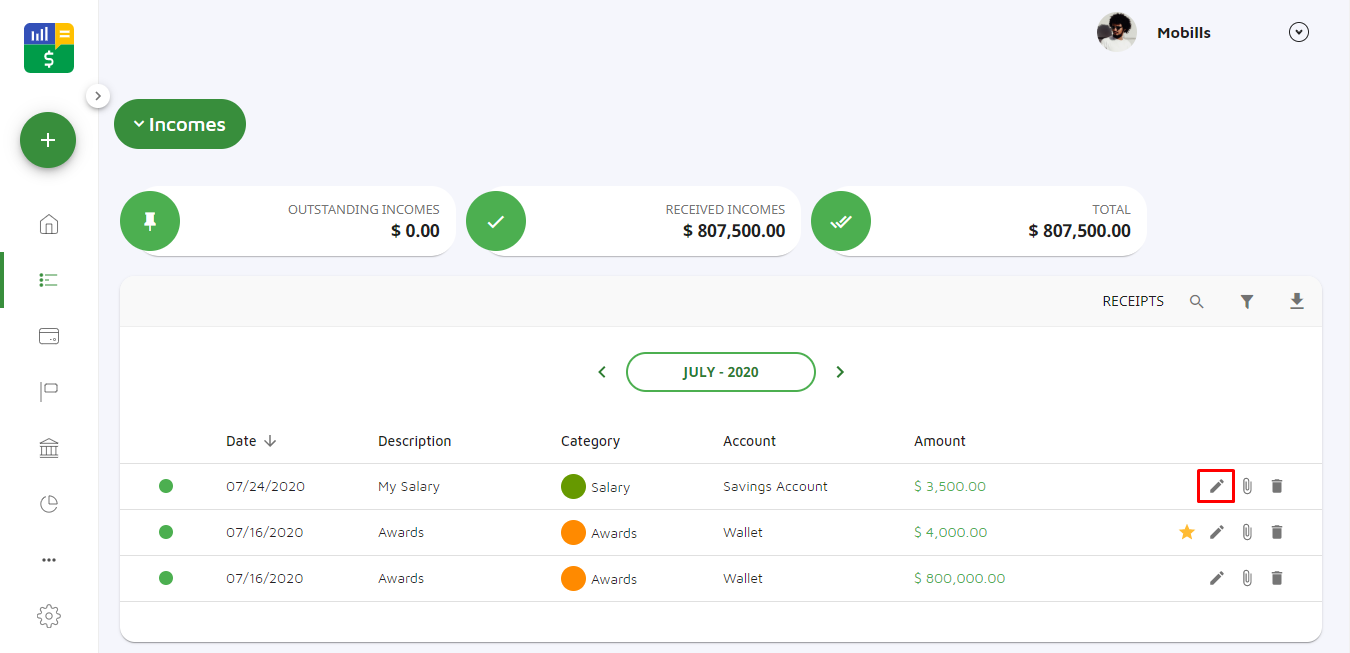Expand the Incomes dropdown
The height and width of the screenshot is (653, 1350).
tap(180, 125)
